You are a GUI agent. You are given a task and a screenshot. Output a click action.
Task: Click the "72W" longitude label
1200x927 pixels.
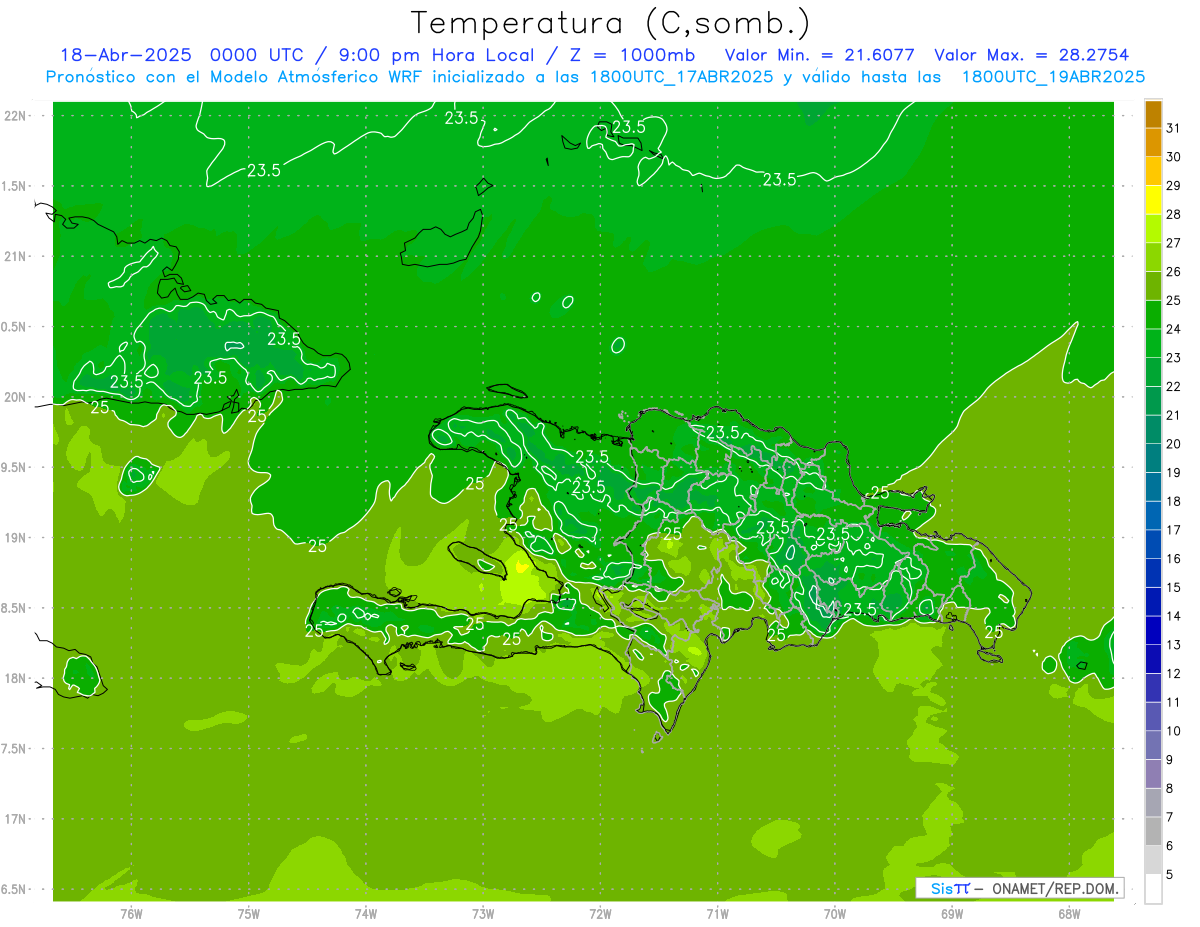click(600, 913)
